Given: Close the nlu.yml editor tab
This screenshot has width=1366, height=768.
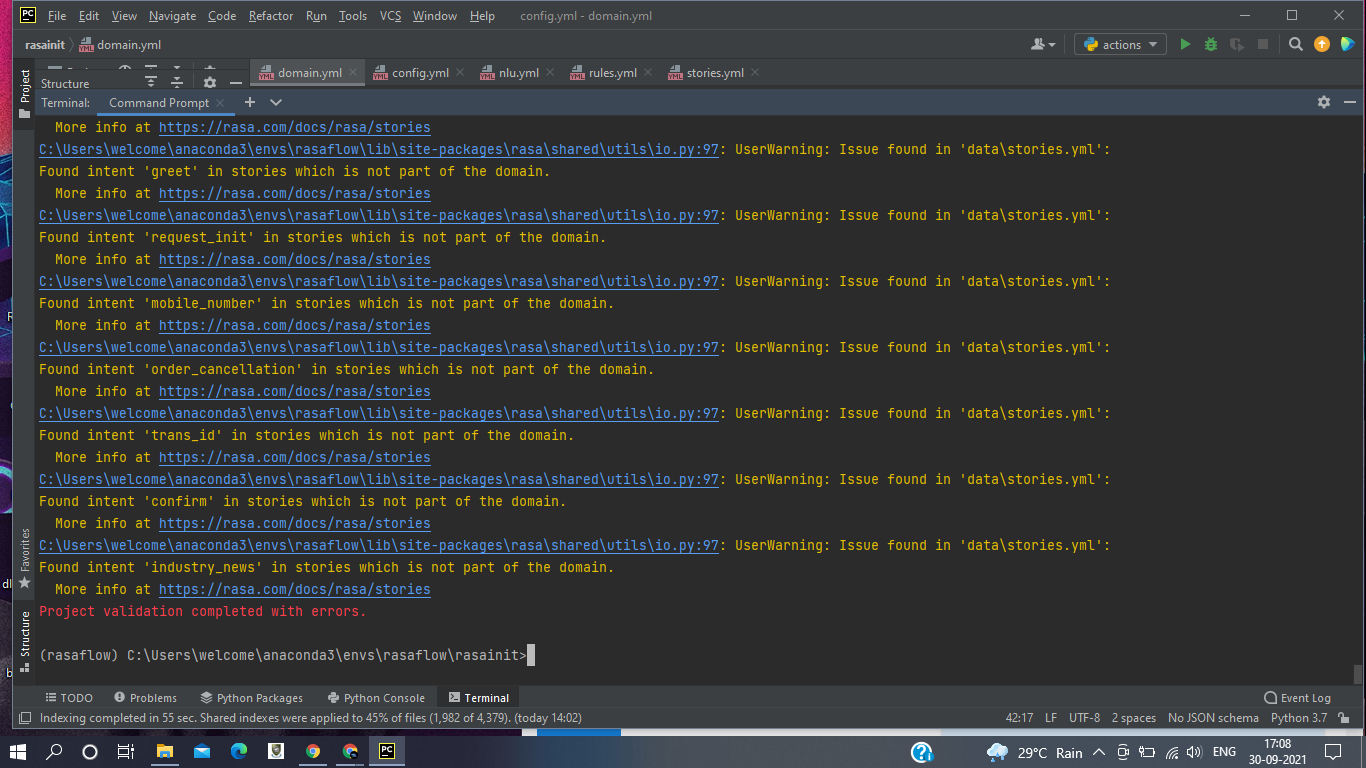Looking at the screenshot, I should 550,72.
